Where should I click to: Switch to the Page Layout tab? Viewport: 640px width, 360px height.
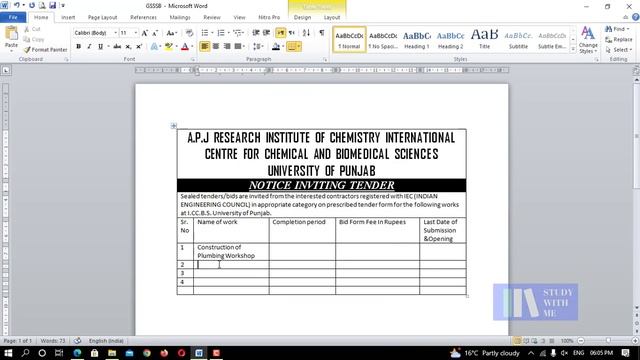pos(102,18)
